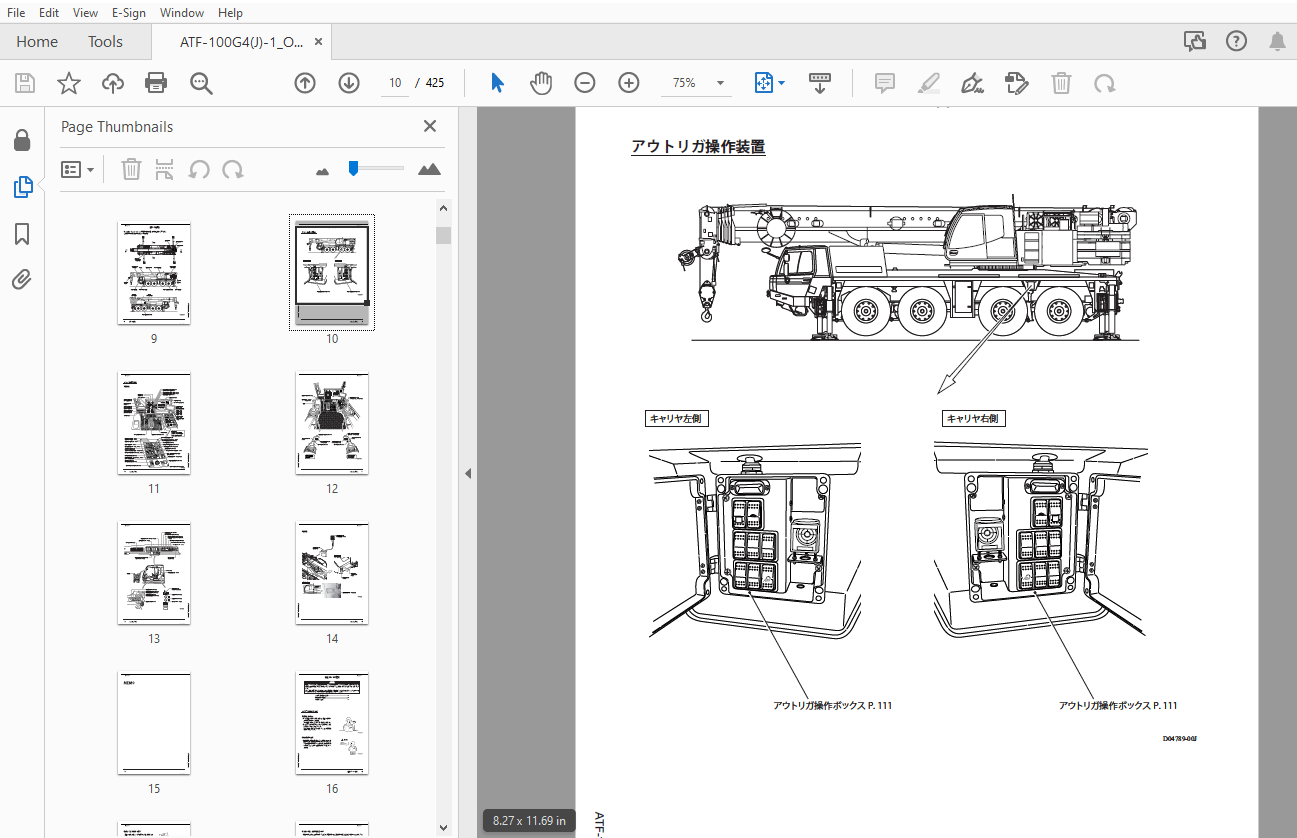Select the page 10 thumbnail
Image resolution: width=1297 pixels, height=838 pixels.
click(332, 273)
